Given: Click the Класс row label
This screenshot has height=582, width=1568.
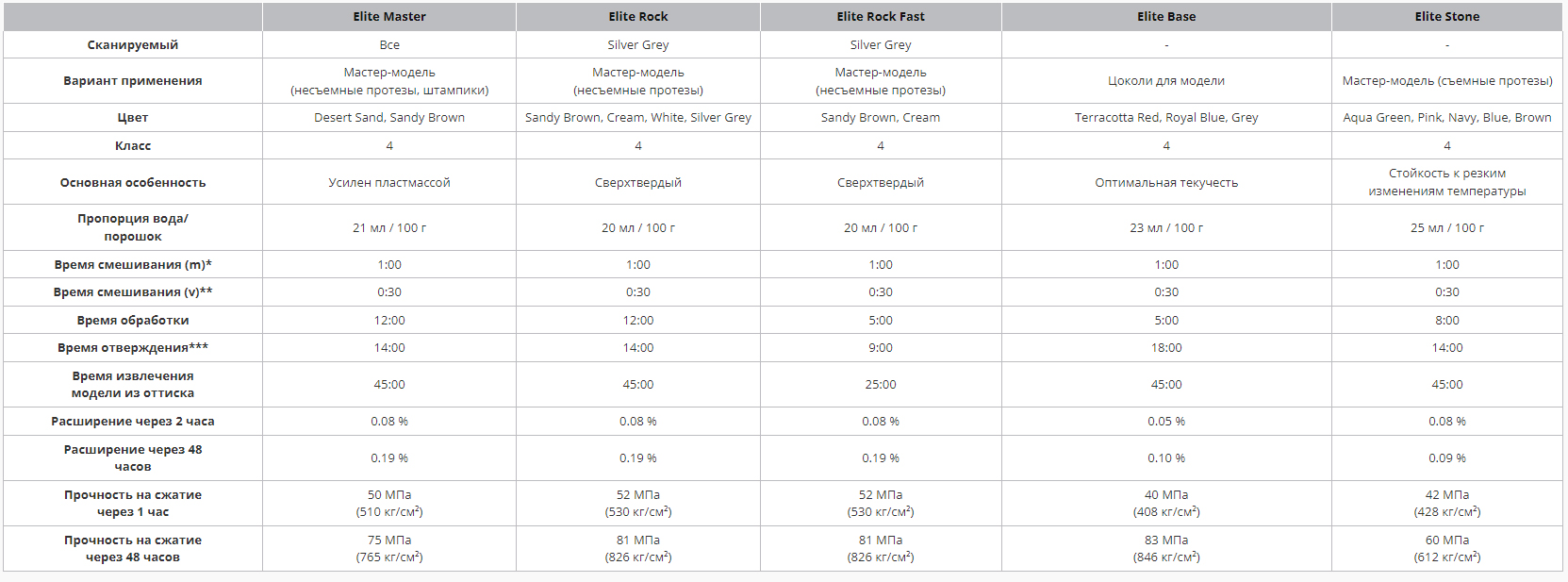Looking at the screenshot, I should 133,145.
